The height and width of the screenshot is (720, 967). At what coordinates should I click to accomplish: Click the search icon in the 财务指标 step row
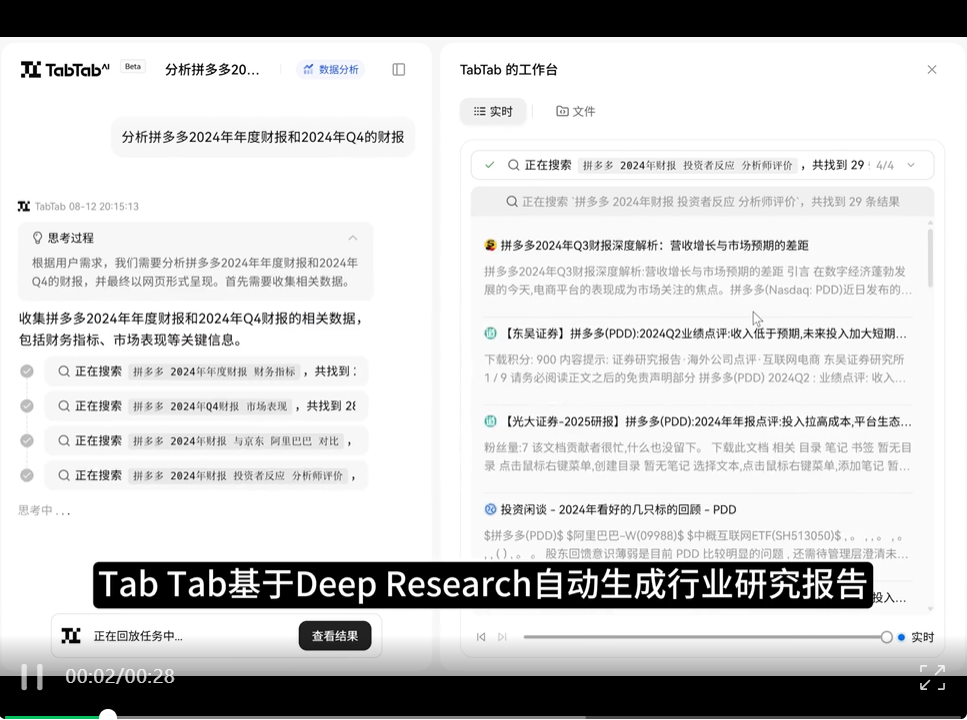point(64,371)
